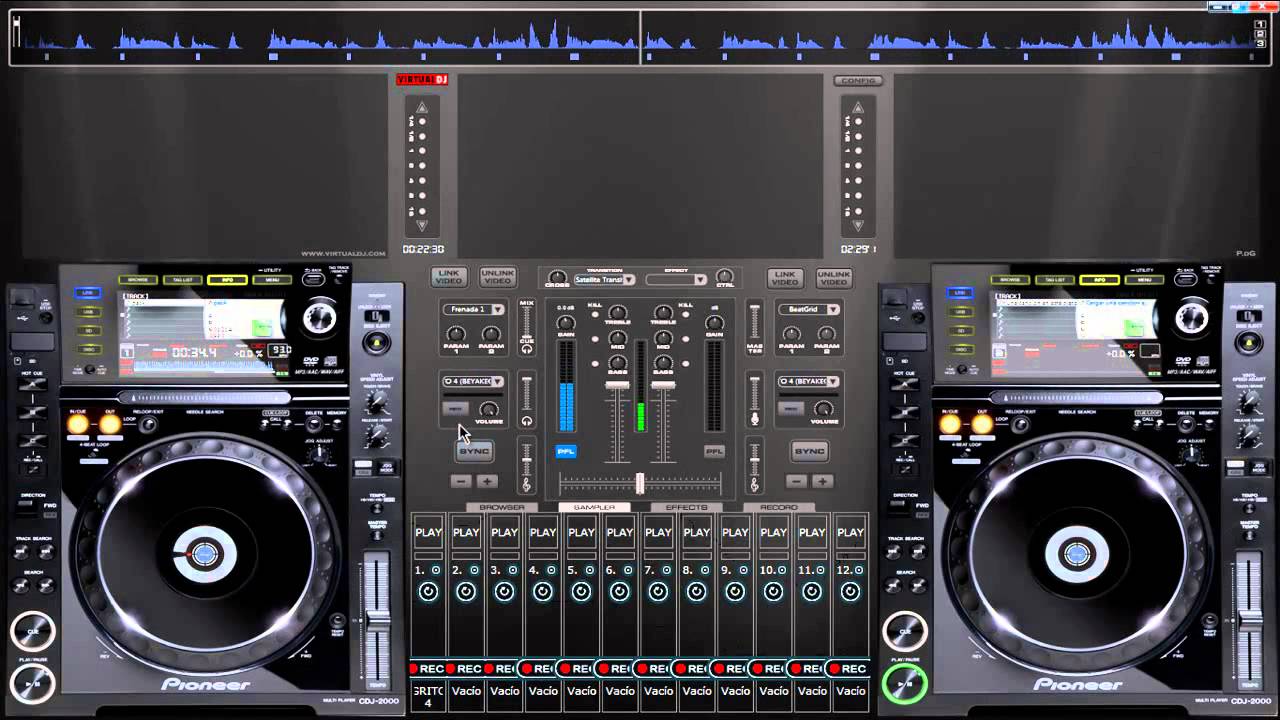Screen dimensions: 1280x720
Task: Click the CTRL knob beside Effect dropdown
Action: tap(724, 278)
